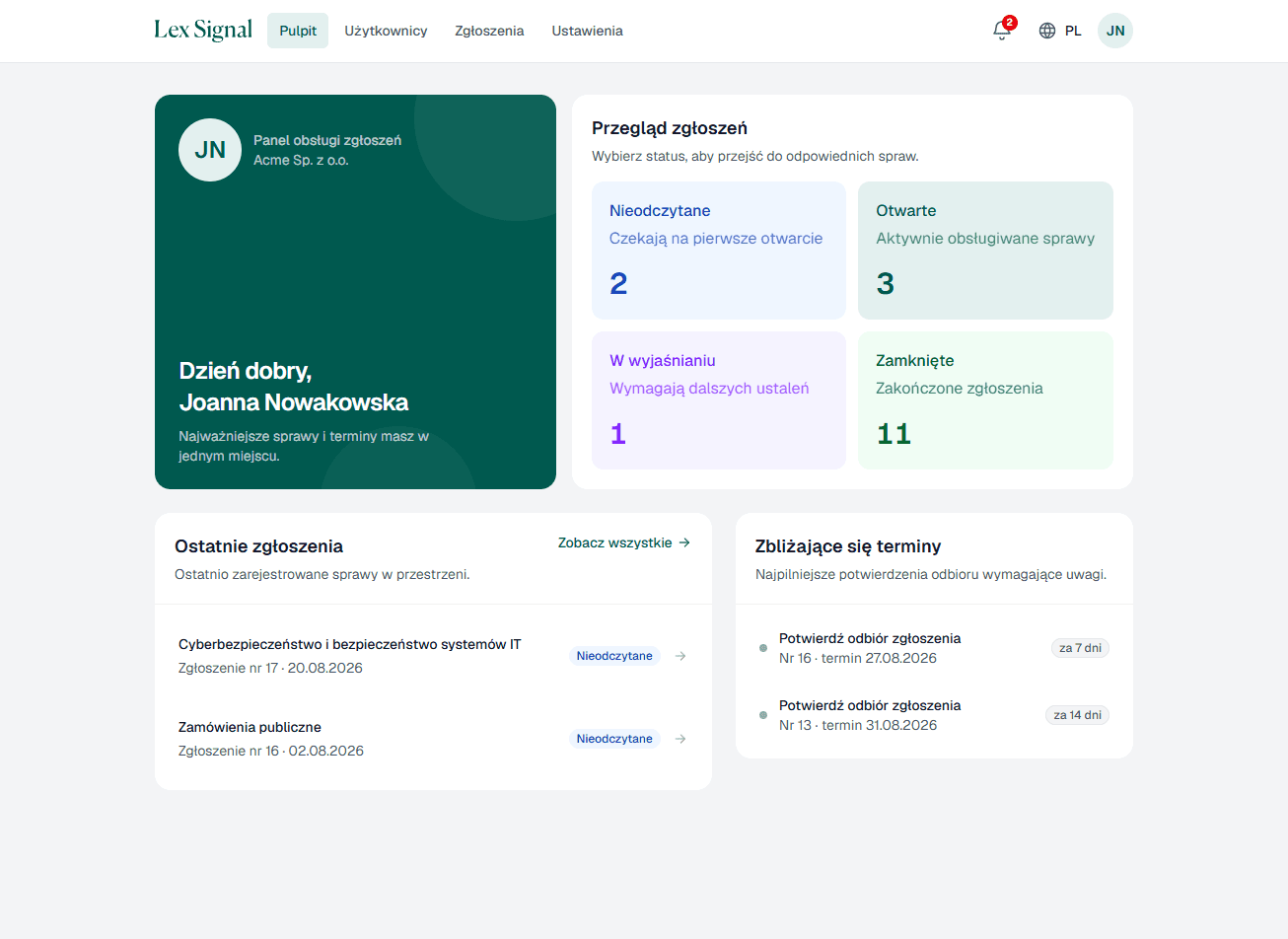Image resolution: width=1288 pixels, height=939 pixels.
Task: Open the Zgłoszenia tab
Action: click(x=489, y=31)
